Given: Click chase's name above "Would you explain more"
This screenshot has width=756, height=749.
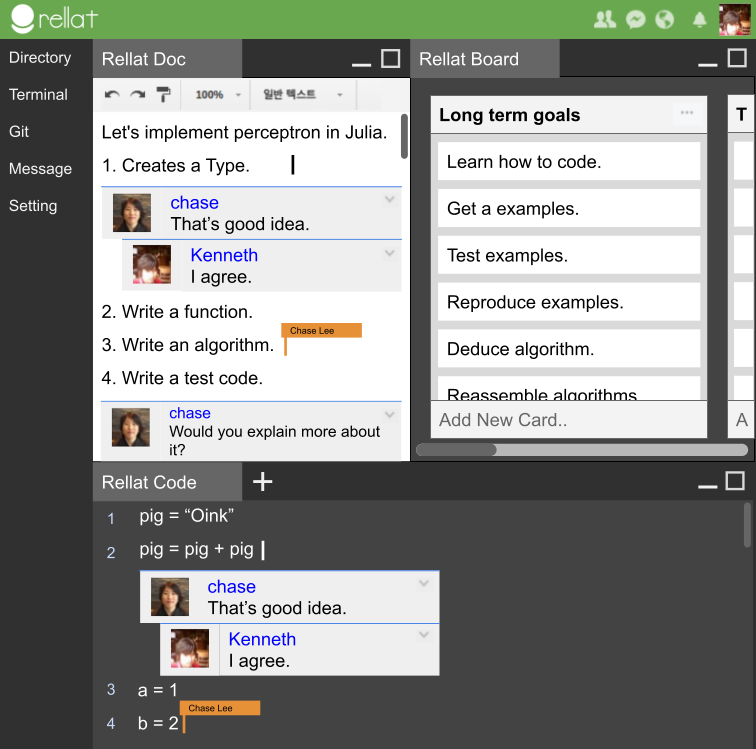Looking at the screenshot, I should 190,413.
